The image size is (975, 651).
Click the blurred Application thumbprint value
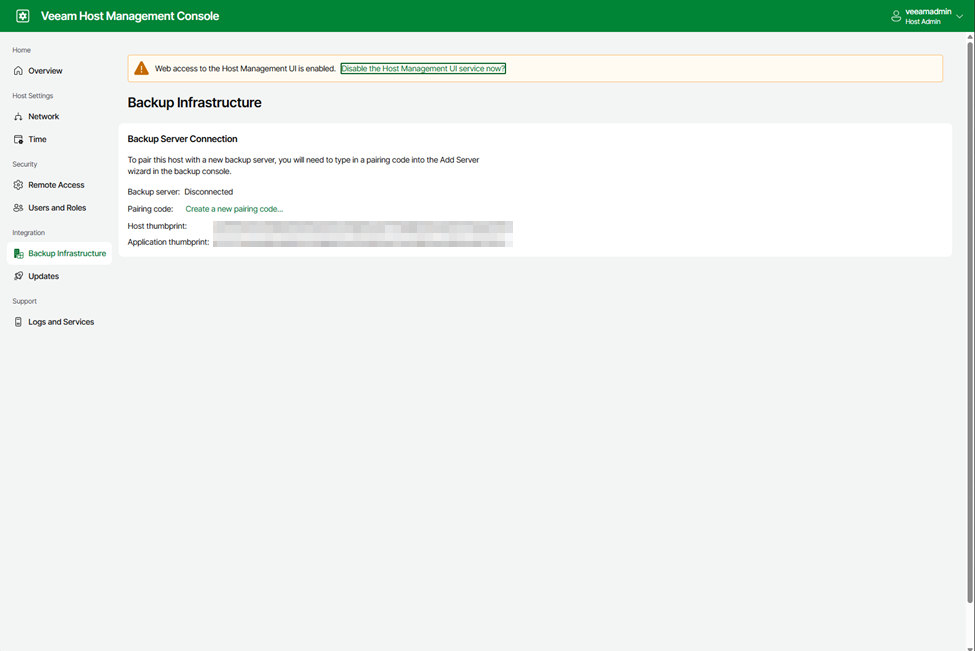(x=362, y=243)
